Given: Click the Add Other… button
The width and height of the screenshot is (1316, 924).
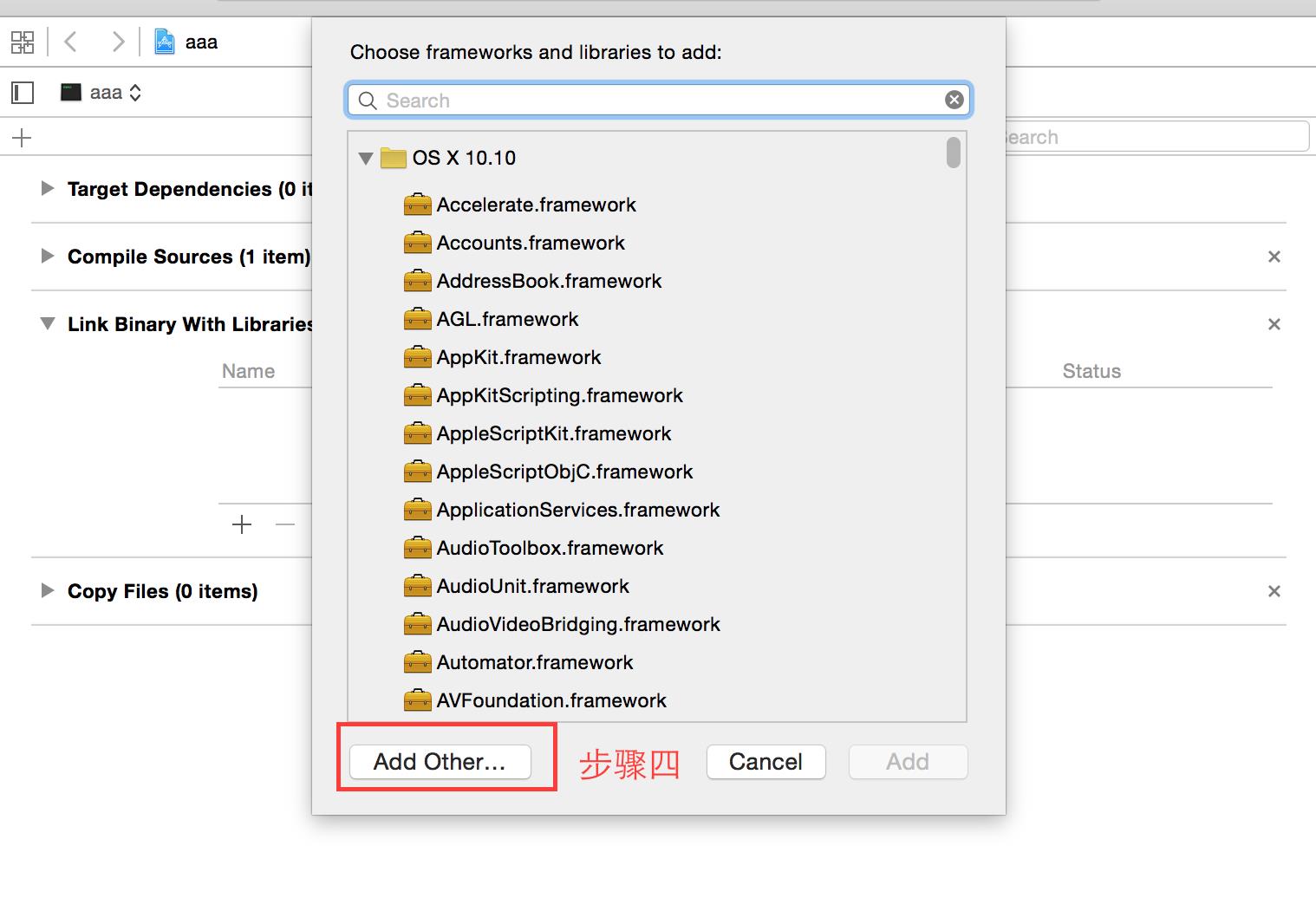Looking at the screenshot, I should 440,762.
